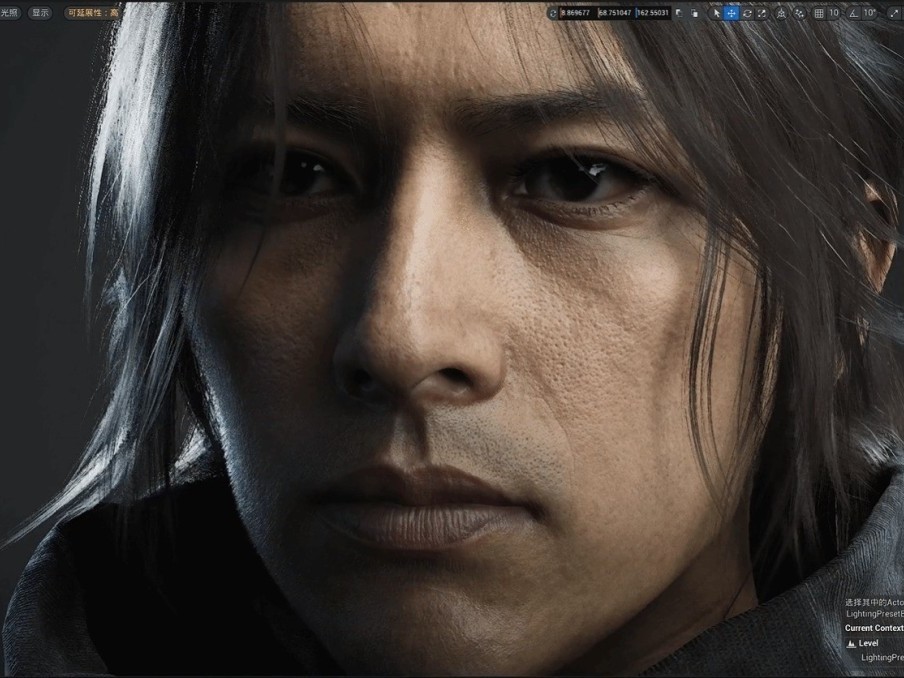Viewport: 904px width, 678px height.
Task: Open the 可延展性 scalability dropdown
Action: [92, 13]
